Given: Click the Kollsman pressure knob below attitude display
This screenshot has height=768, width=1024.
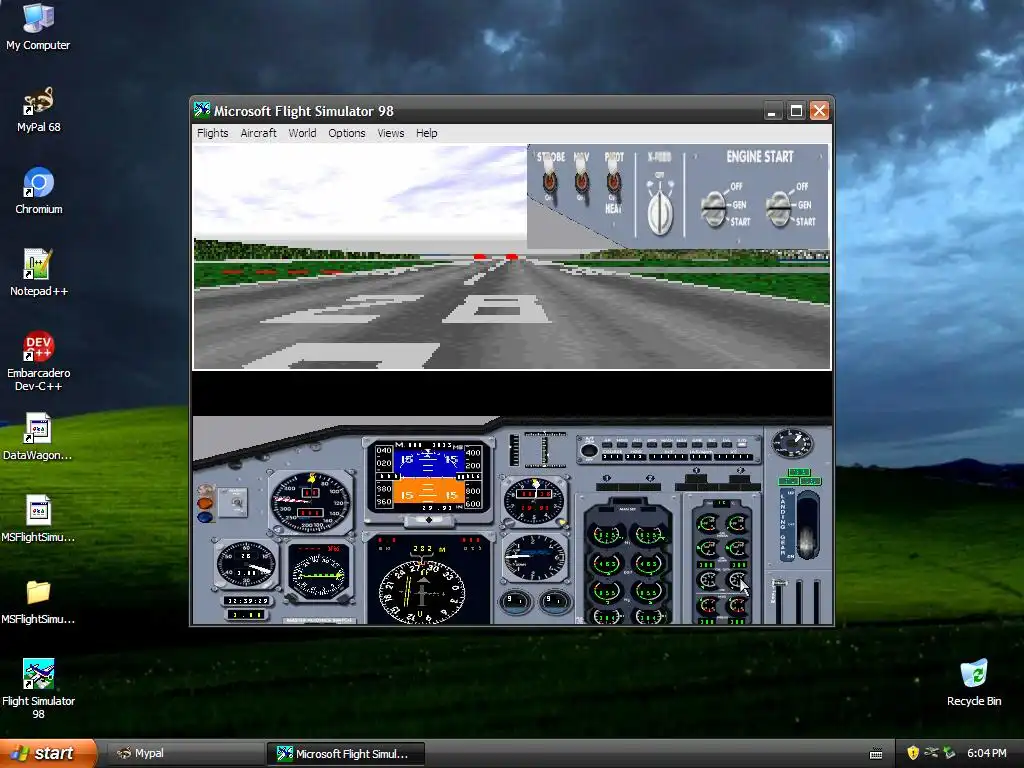Looking at the screenshot, I should coord(428,520).
